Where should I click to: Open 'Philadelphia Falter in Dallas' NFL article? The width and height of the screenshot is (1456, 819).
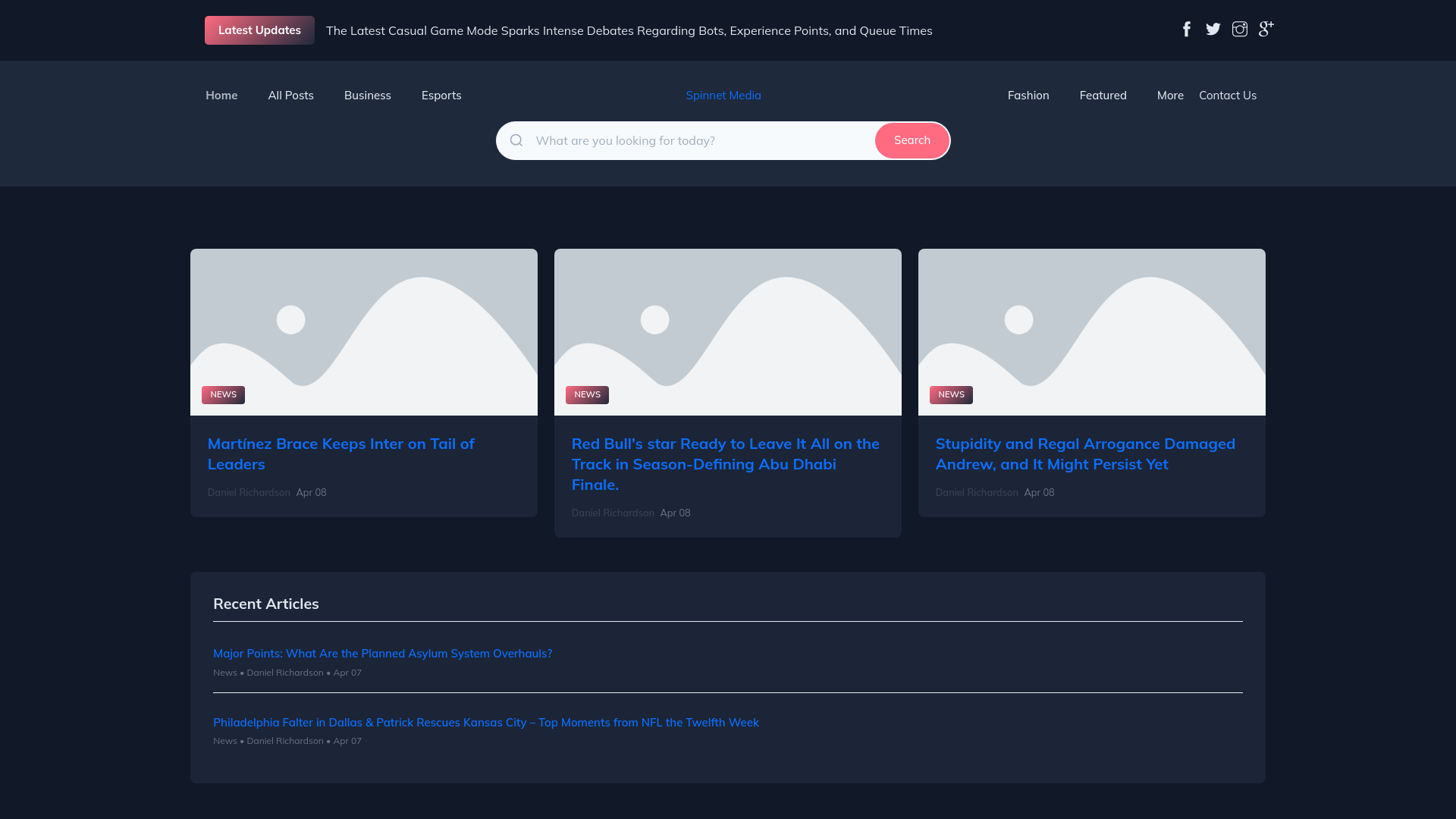tap(486, 723)
